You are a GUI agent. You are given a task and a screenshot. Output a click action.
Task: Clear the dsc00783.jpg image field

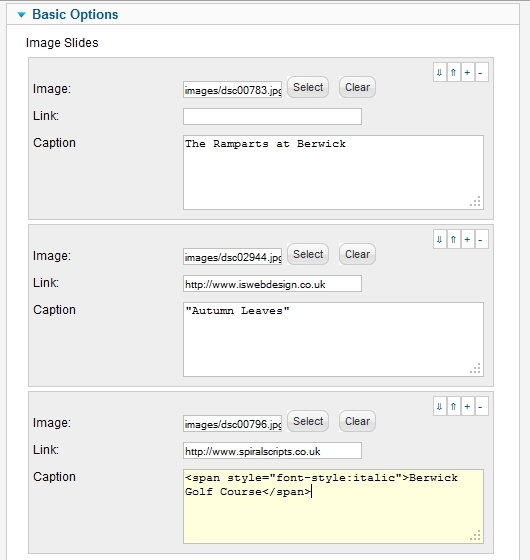click(357, 87)
